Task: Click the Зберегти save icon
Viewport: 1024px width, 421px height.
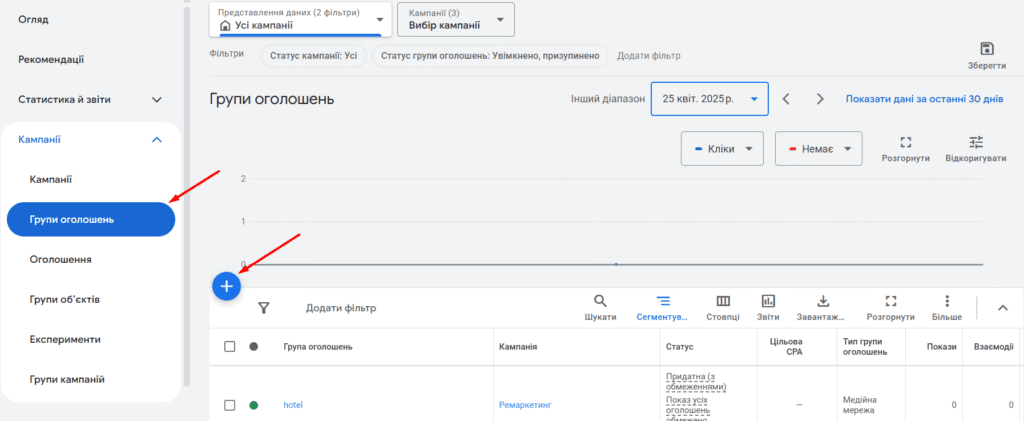Action: point(986,50)
